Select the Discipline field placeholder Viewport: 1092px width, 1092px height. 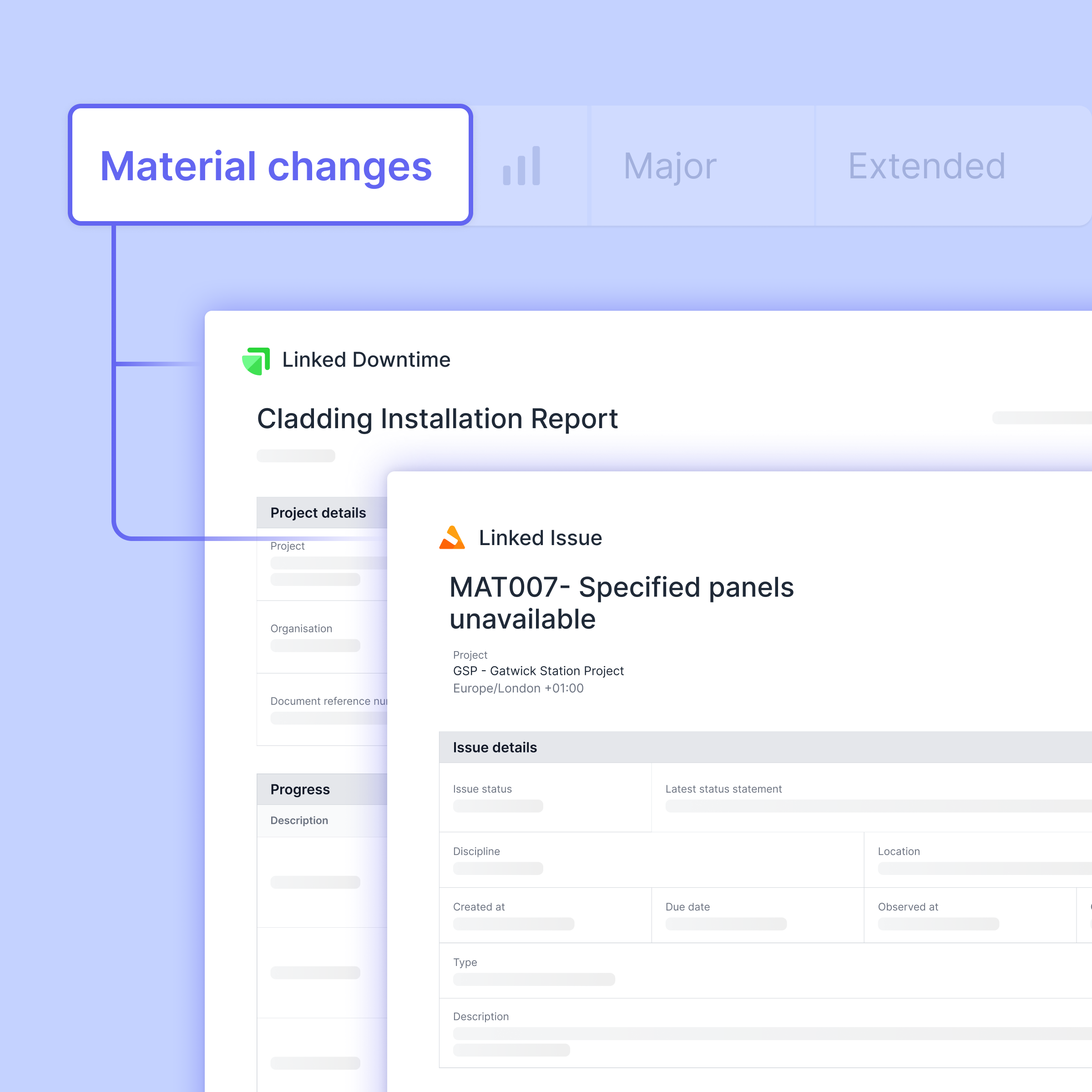coord(497,868)
